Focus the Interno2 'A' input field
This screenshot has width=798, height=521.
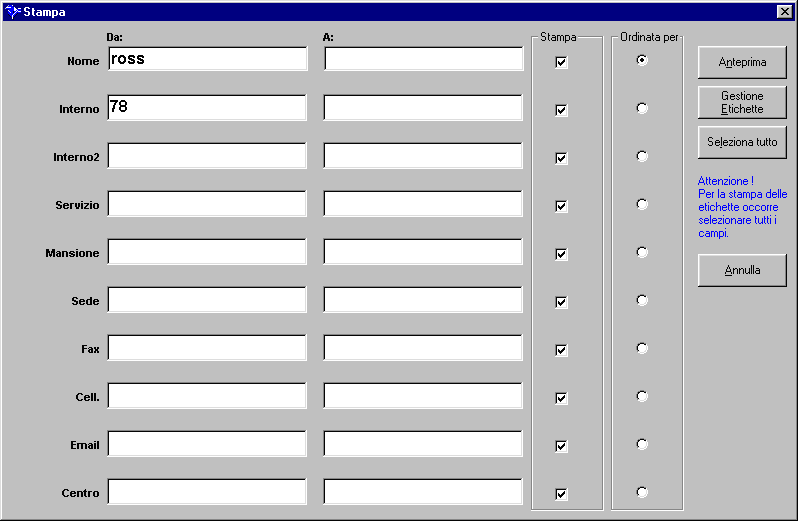423,156
